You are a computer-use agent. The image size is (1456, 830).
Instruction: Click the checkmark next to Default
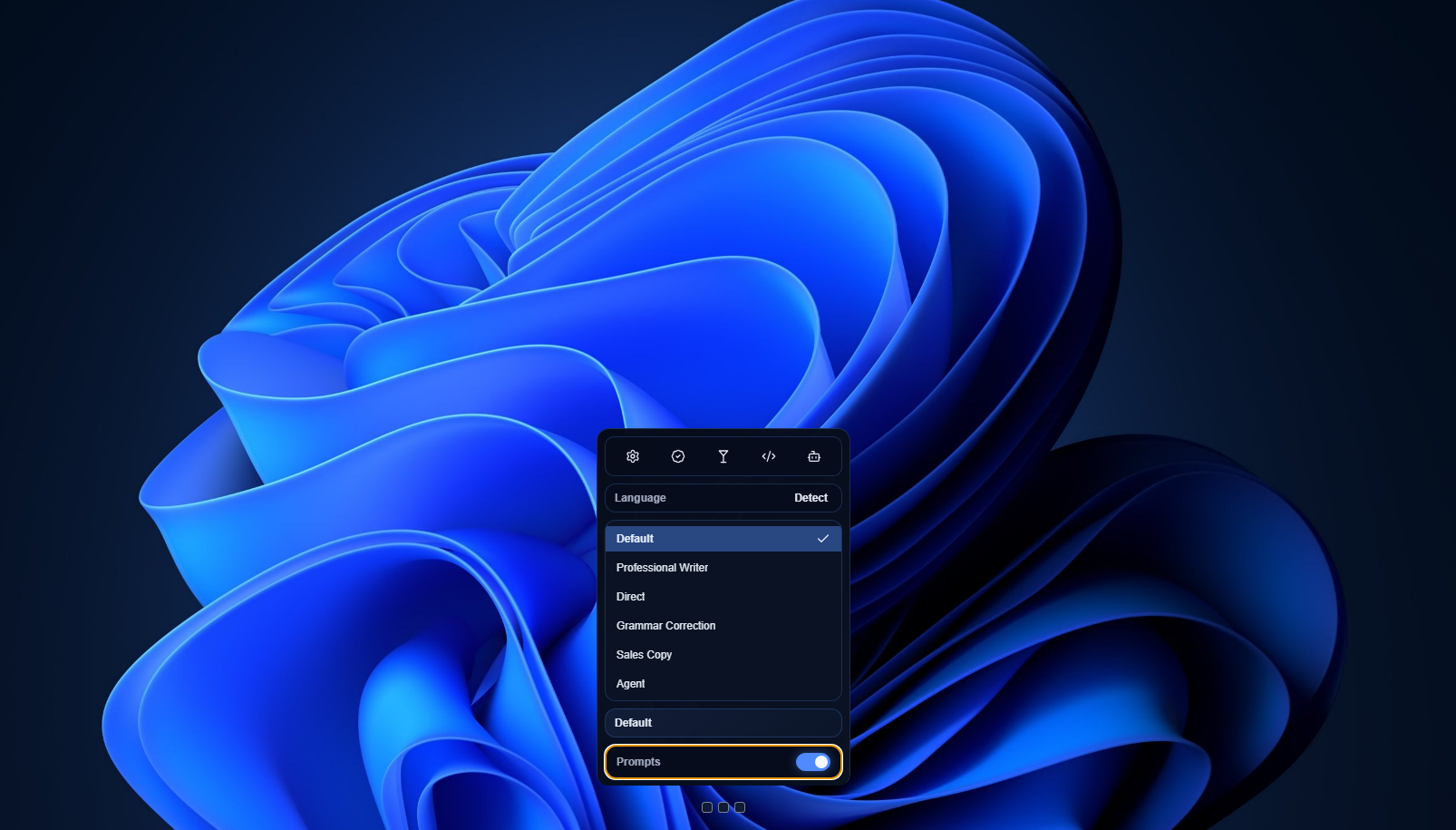click(x=823, y=538)
